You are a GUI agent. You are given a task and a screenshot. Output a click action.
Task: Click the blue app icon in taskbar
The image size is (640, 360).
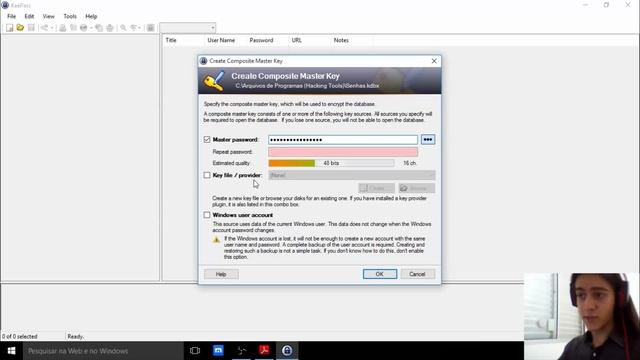(x=218, y=351)
